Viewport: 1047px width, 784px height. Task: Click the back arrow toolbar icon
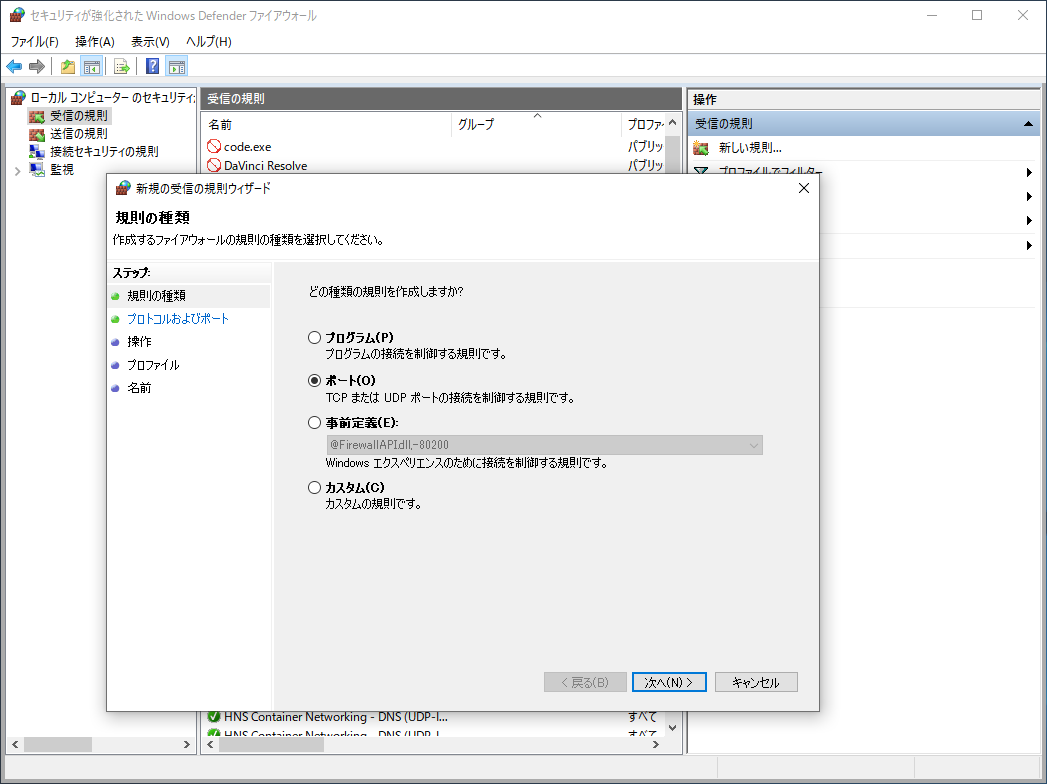point(14,67)
